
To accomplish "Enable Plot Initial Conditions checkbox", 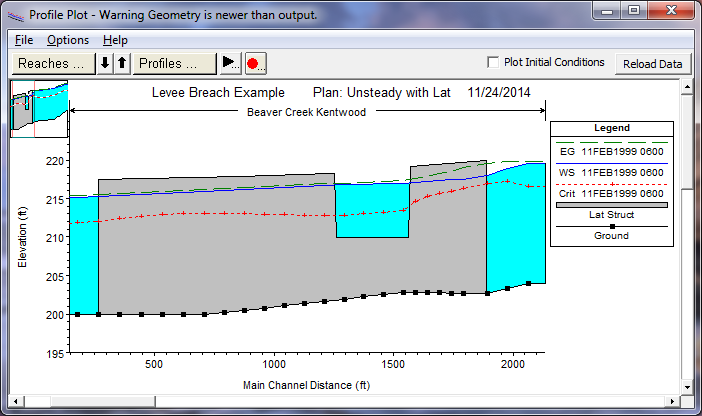I will click(x=492, y=62).
